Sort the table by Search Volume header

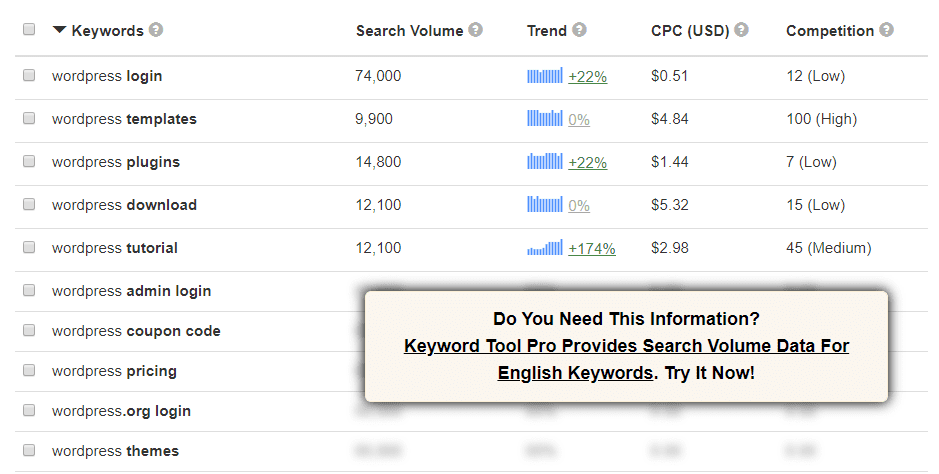(x=410, y=31)
